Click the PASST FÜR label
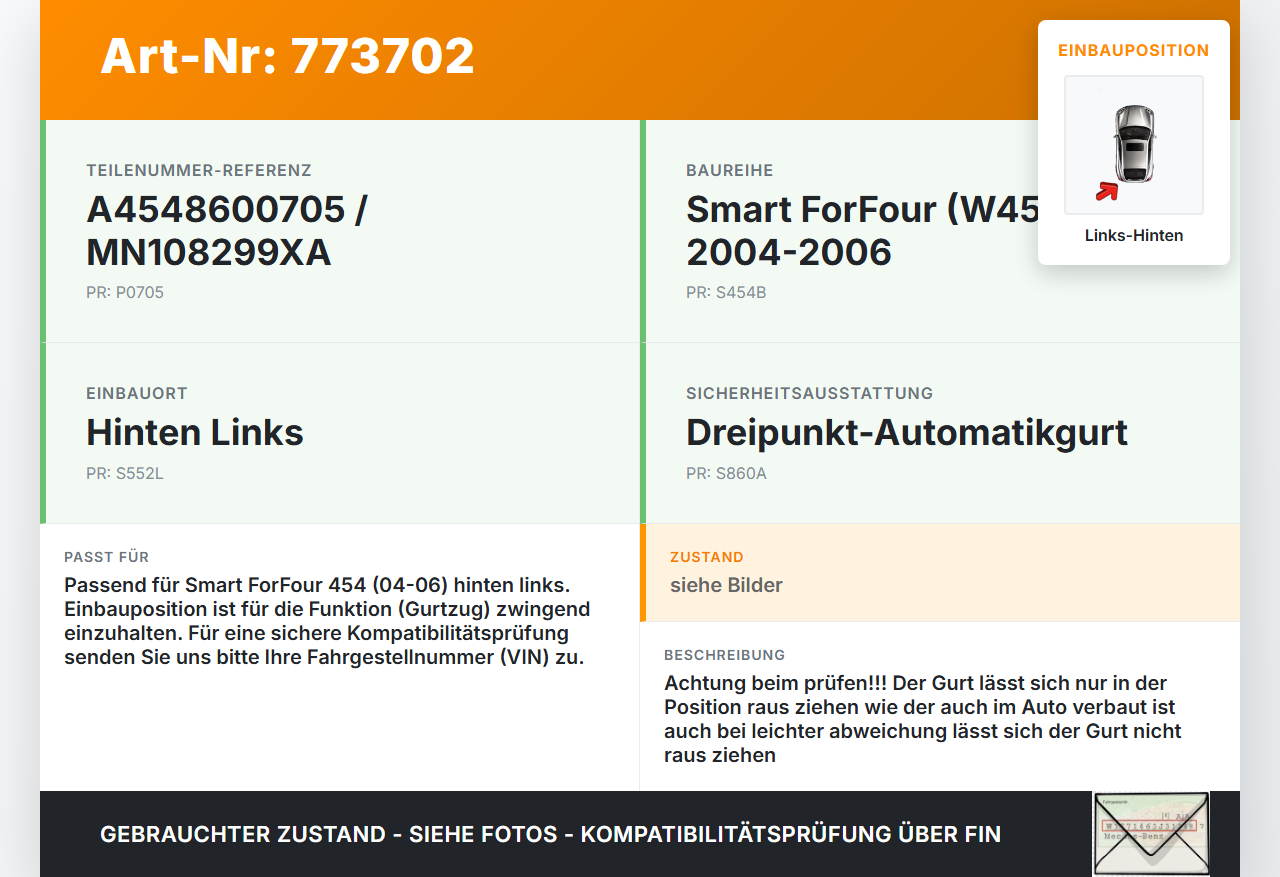 click(x=107, y=557)
